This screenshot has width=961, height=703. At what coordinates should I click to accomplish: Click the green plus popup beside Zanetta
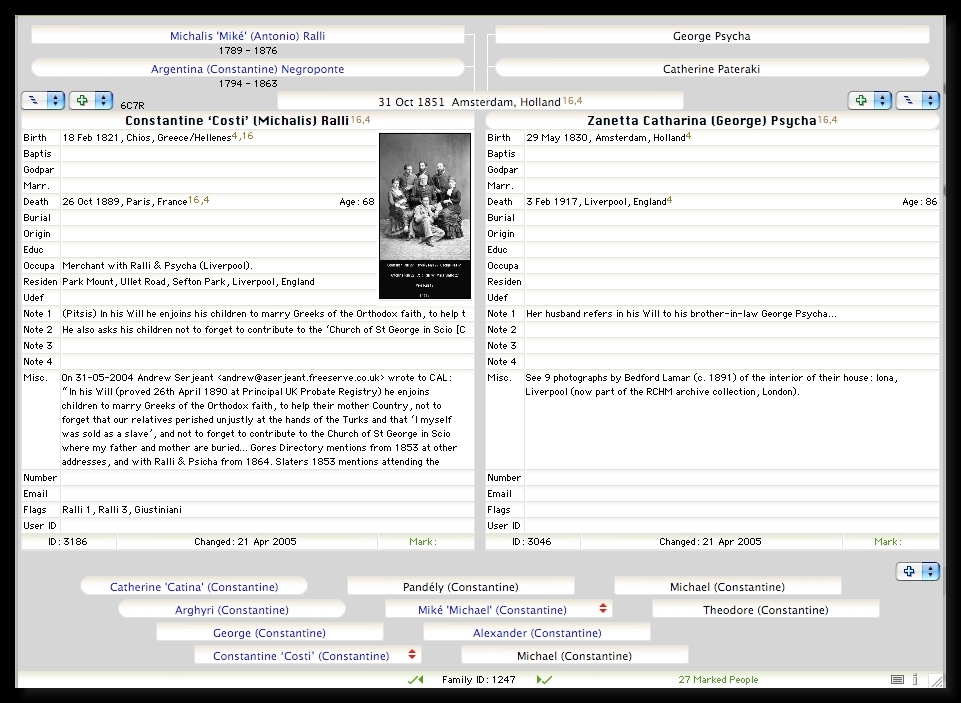[869, 101]
